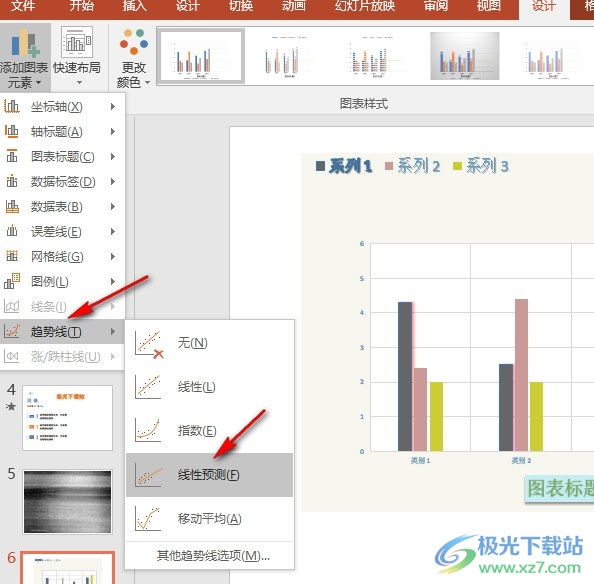This screenshot has height=584, width=594.
Task: Expand the 误差线(E) submenu arrow
Action: (113, 231)
